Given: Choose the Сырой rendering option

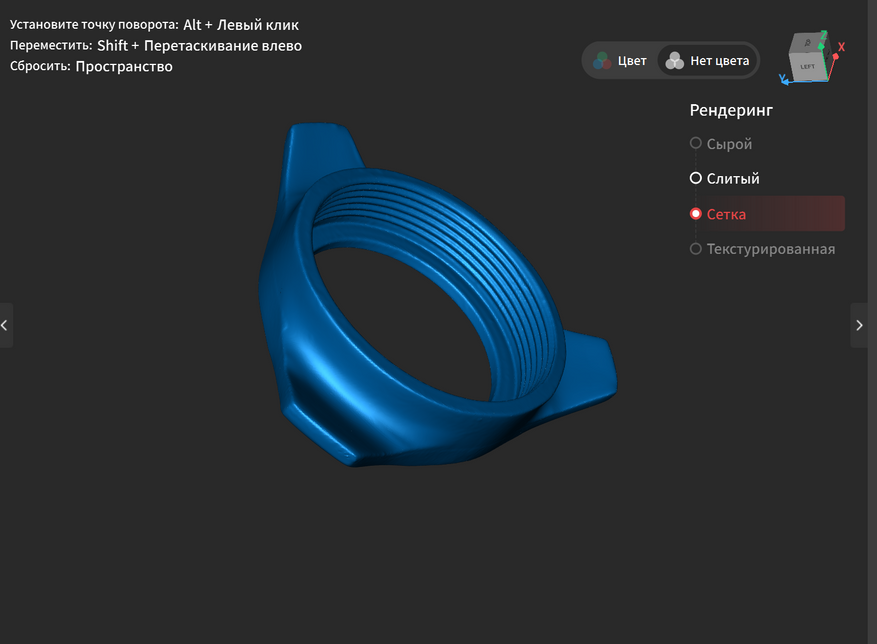Looking at the screenshot, I should pyautogui.click(x=722, y=144).
